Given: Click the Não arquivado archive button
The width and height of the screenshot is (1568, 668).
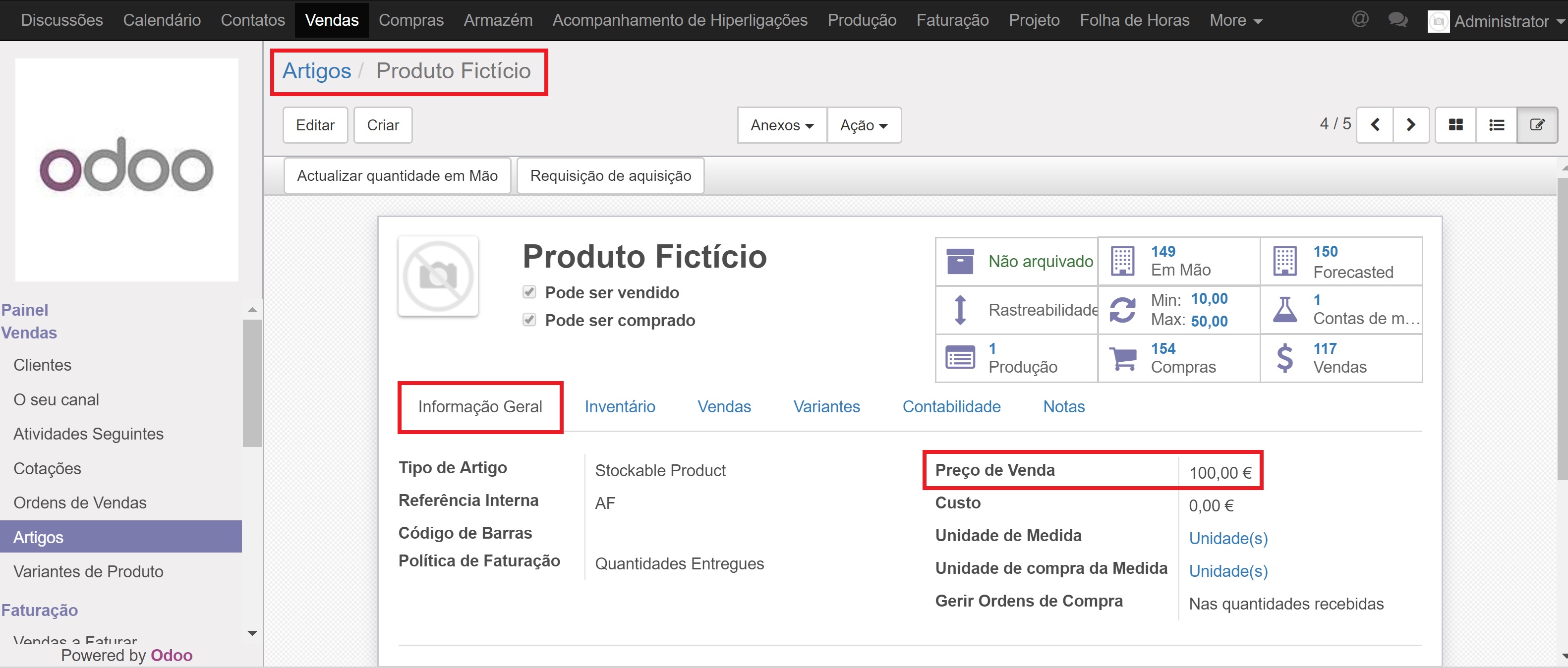Looking at the screenshot, I should 1017,261.
